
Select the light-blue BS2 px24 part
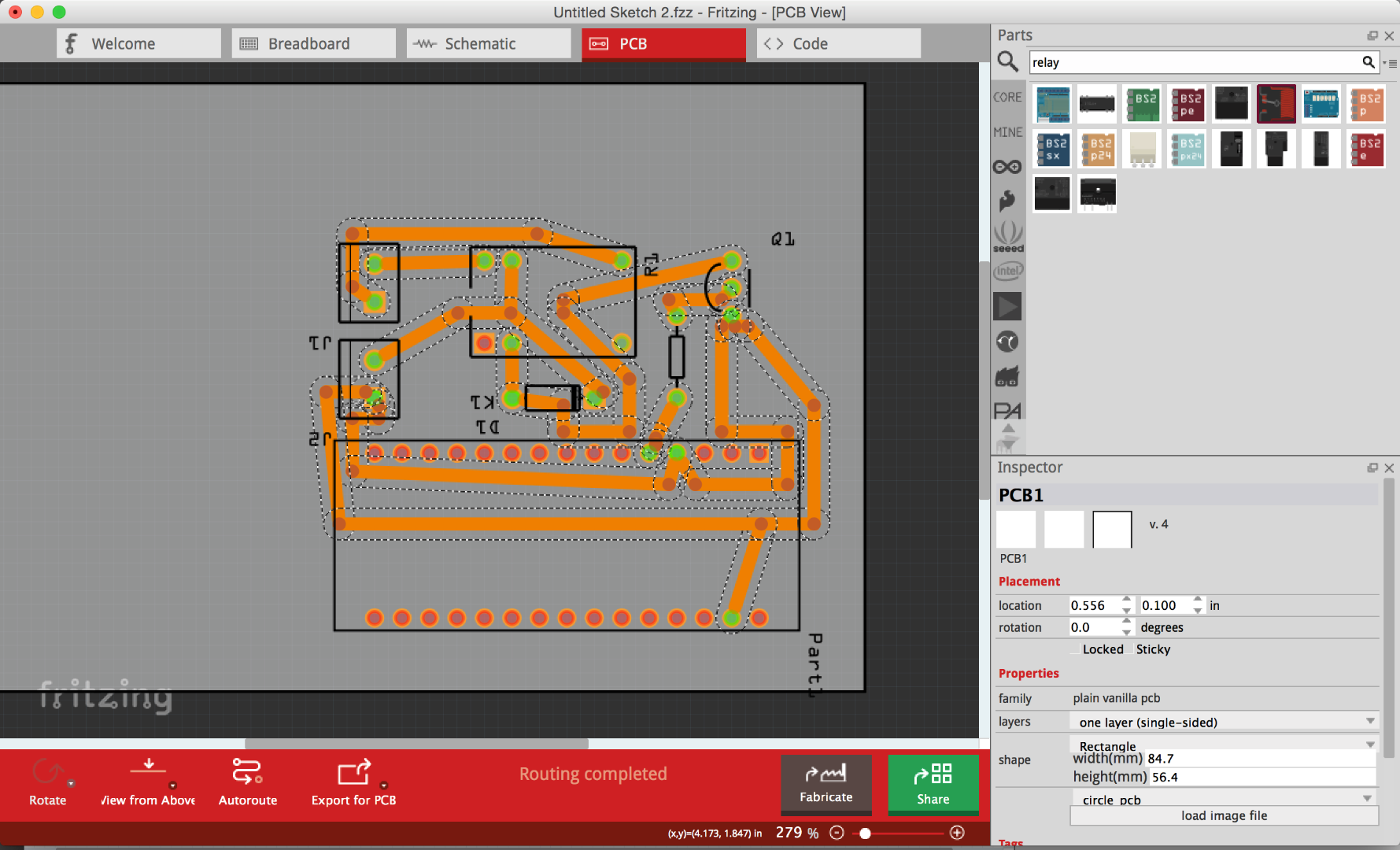[1187, 149]
